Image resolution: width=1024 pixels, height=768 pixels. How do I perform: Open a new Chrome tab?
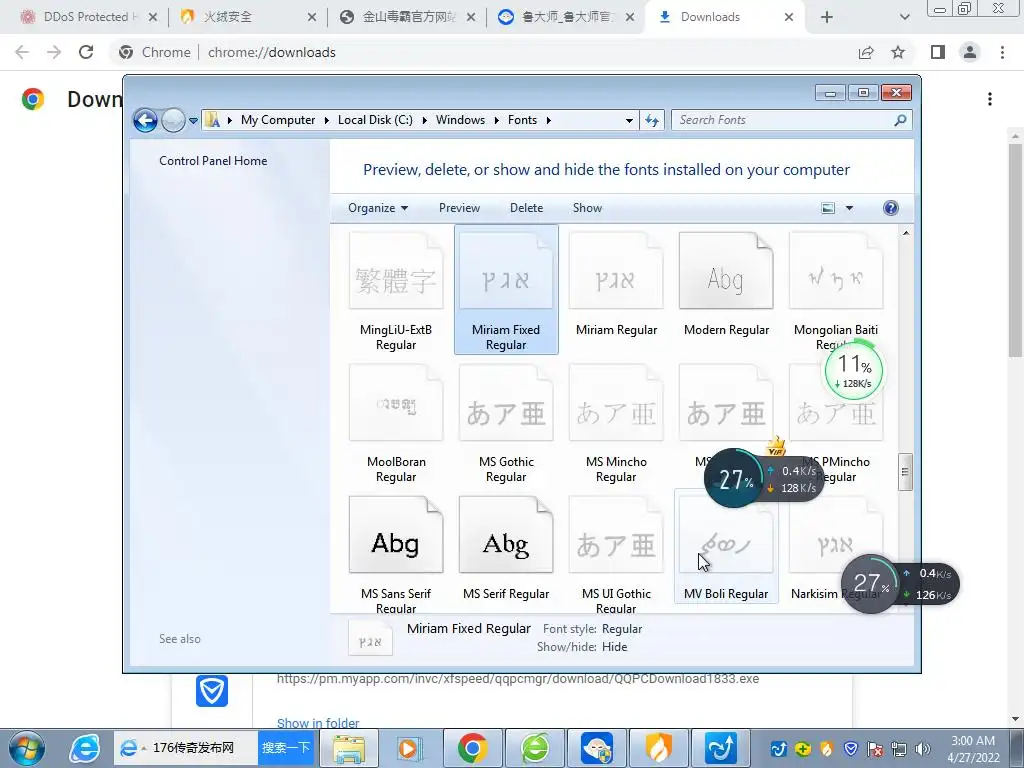tap(827, 17)
